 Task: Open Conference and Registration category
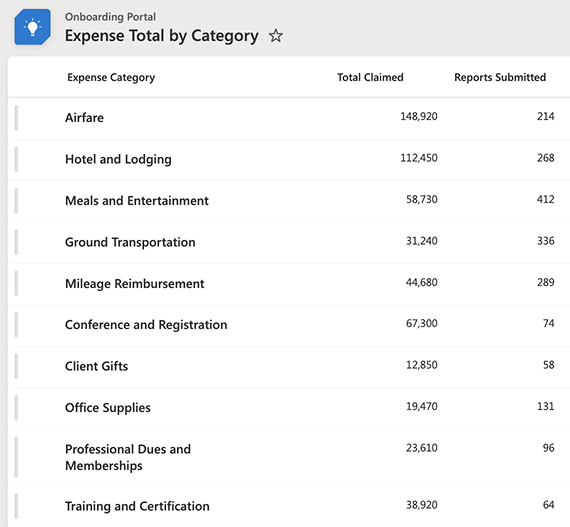(146, 325)
